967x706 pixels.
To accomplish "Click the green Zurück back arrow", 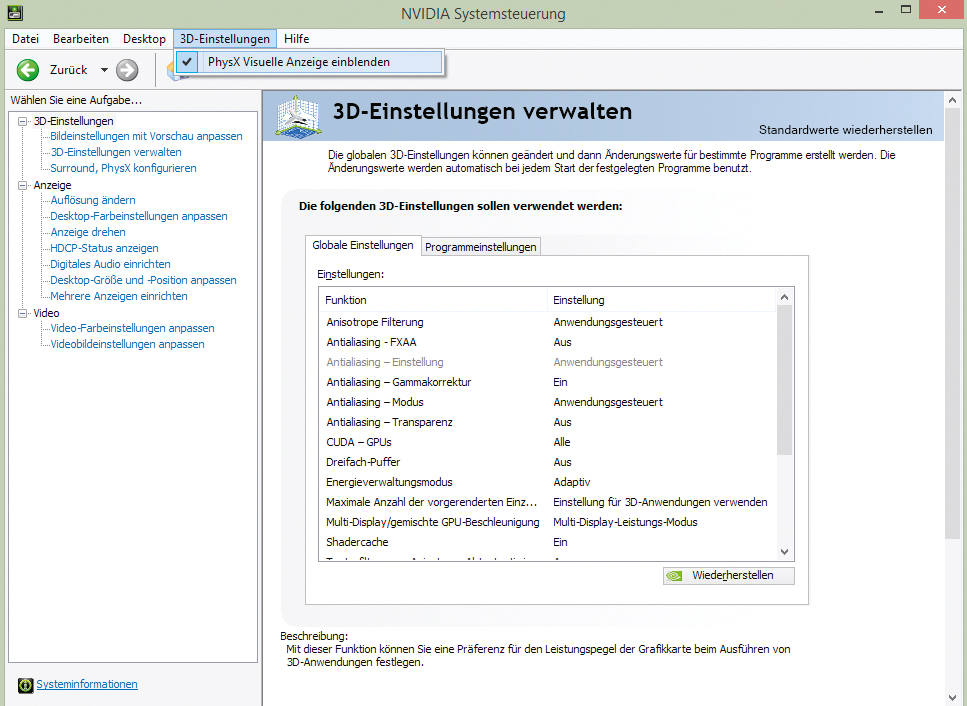I will coord(28,70).
